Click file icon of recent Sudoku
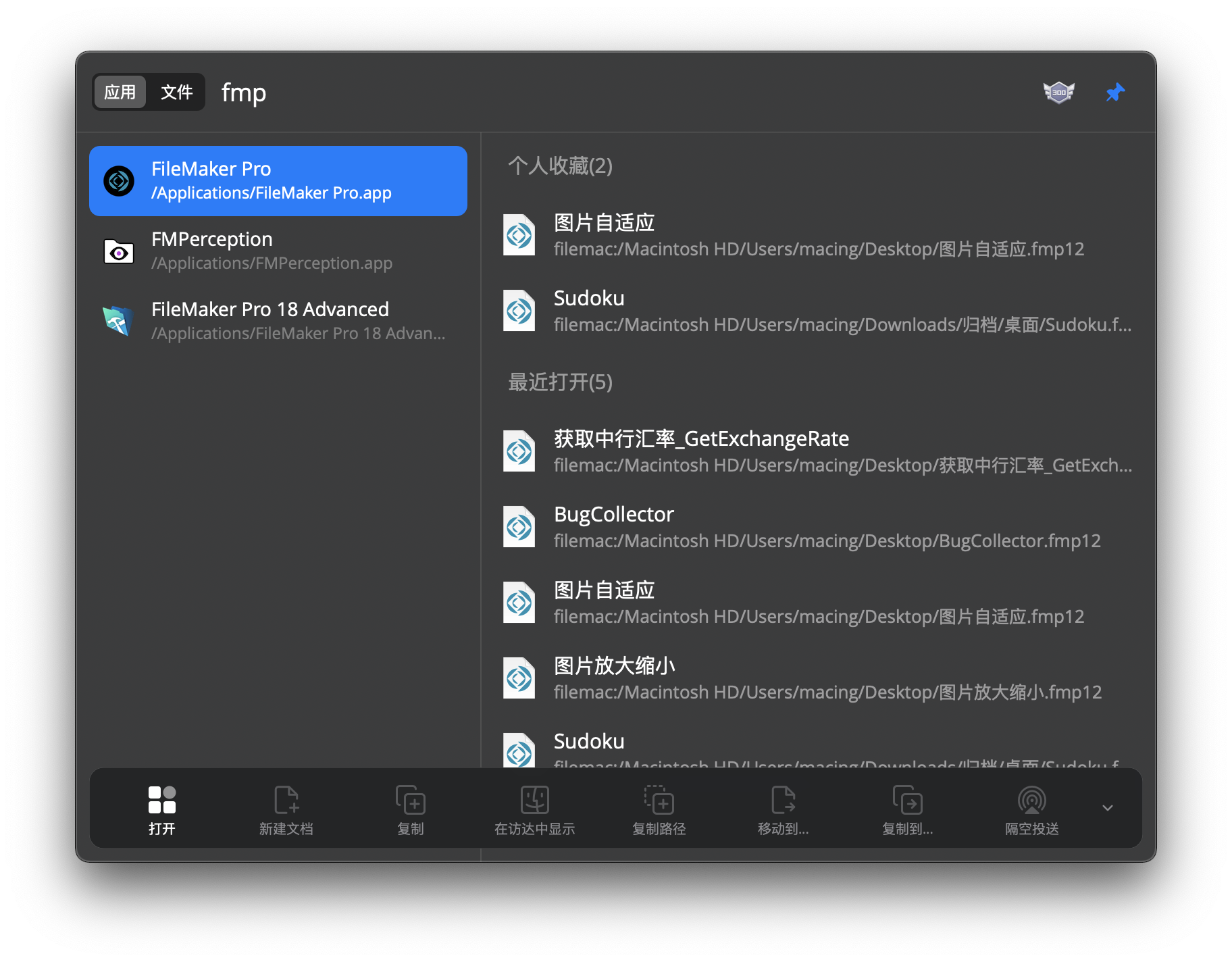 (519, 750)
